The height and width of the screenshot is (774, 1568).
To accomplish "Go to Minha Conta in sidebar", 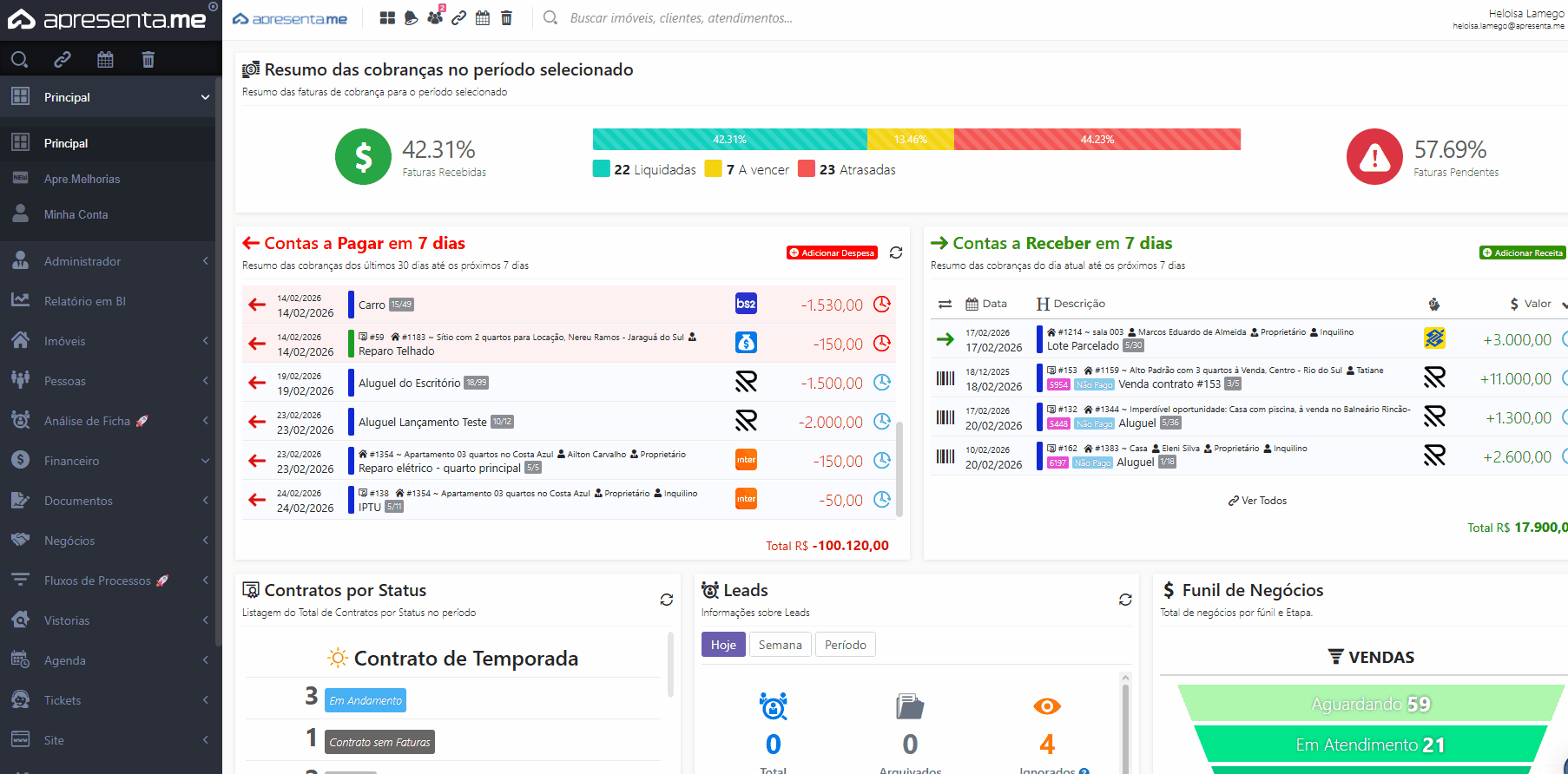I will [x=76, y=214].
